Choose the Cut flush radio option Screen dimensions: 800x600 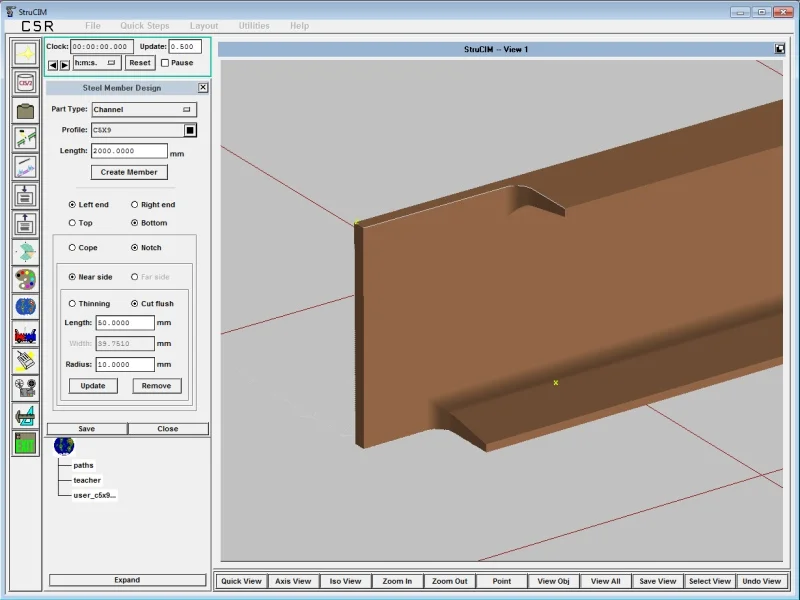pyautogui.click(x=134, y=304)
